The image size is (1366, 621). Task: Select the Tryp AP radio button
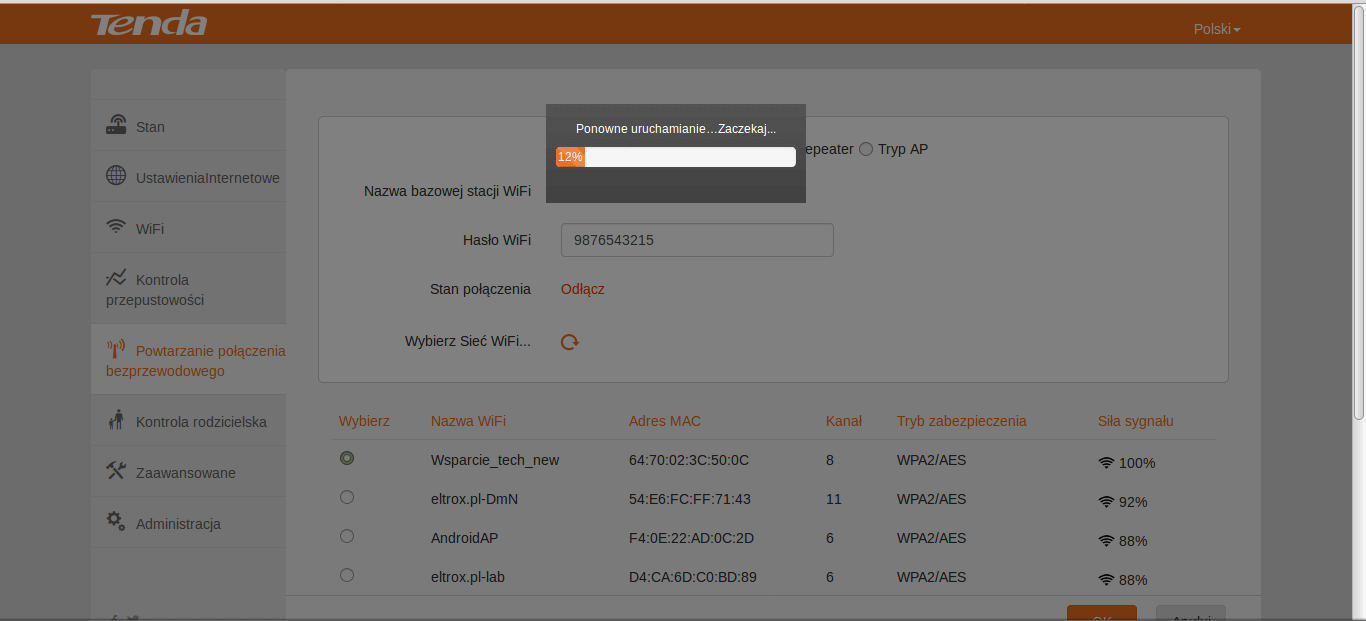pyautogui.click(x=866, y=149)
